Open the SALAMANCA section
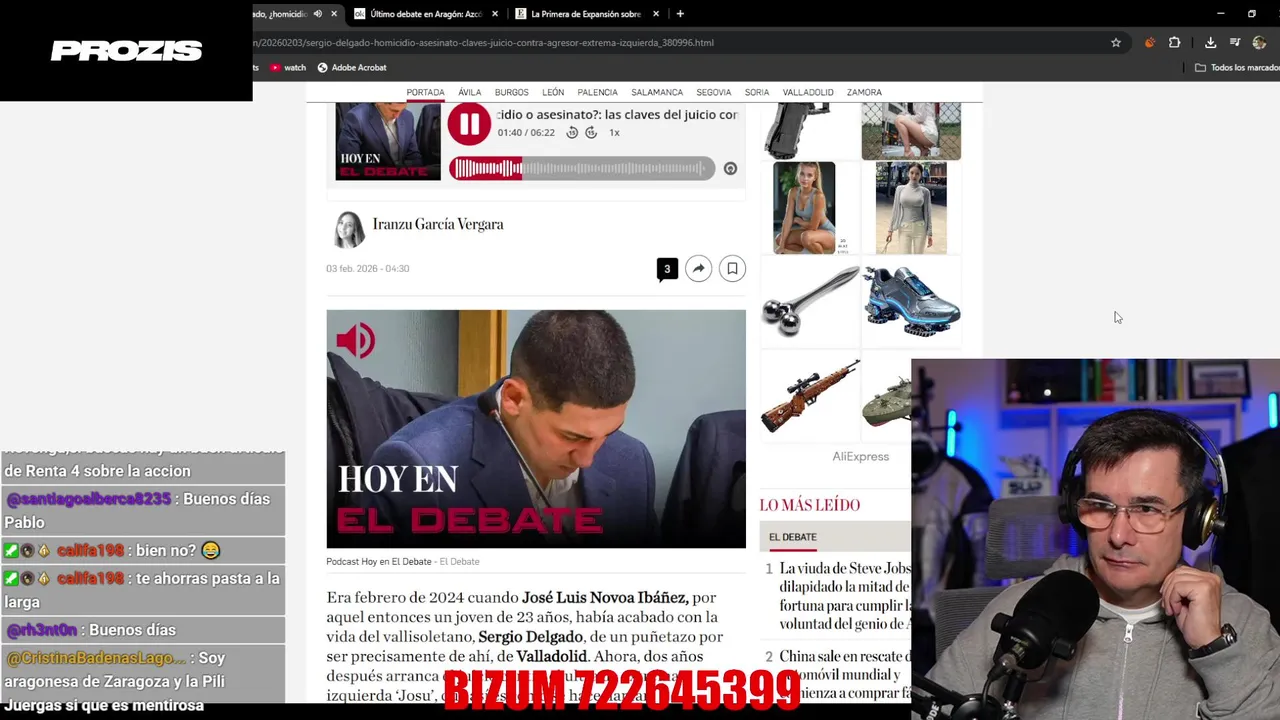The image size is (1280, 720). pos(657,92)
